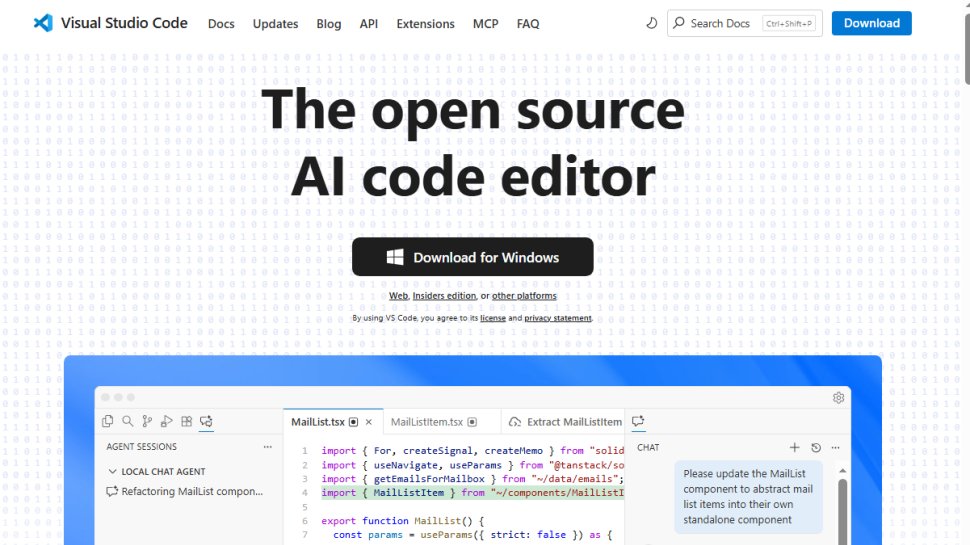
Task: Click the chat bubble icon above CHAT panel
Action: pos(638,421)
